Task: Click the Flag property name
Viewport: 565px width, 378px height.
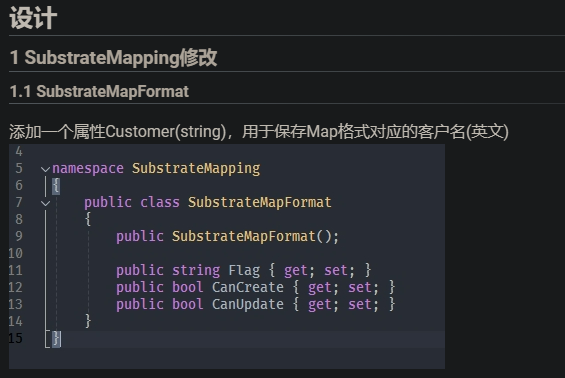Action: [244, 271]
